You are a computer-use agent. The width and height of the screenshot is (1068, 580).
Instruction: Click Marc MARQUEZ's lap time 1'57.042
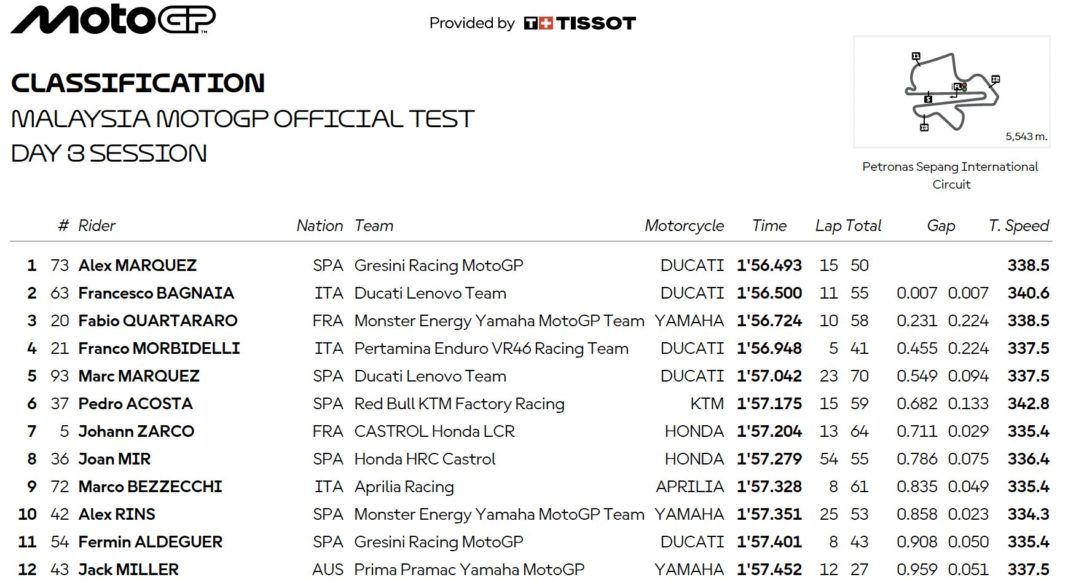(x=769, y=376)
